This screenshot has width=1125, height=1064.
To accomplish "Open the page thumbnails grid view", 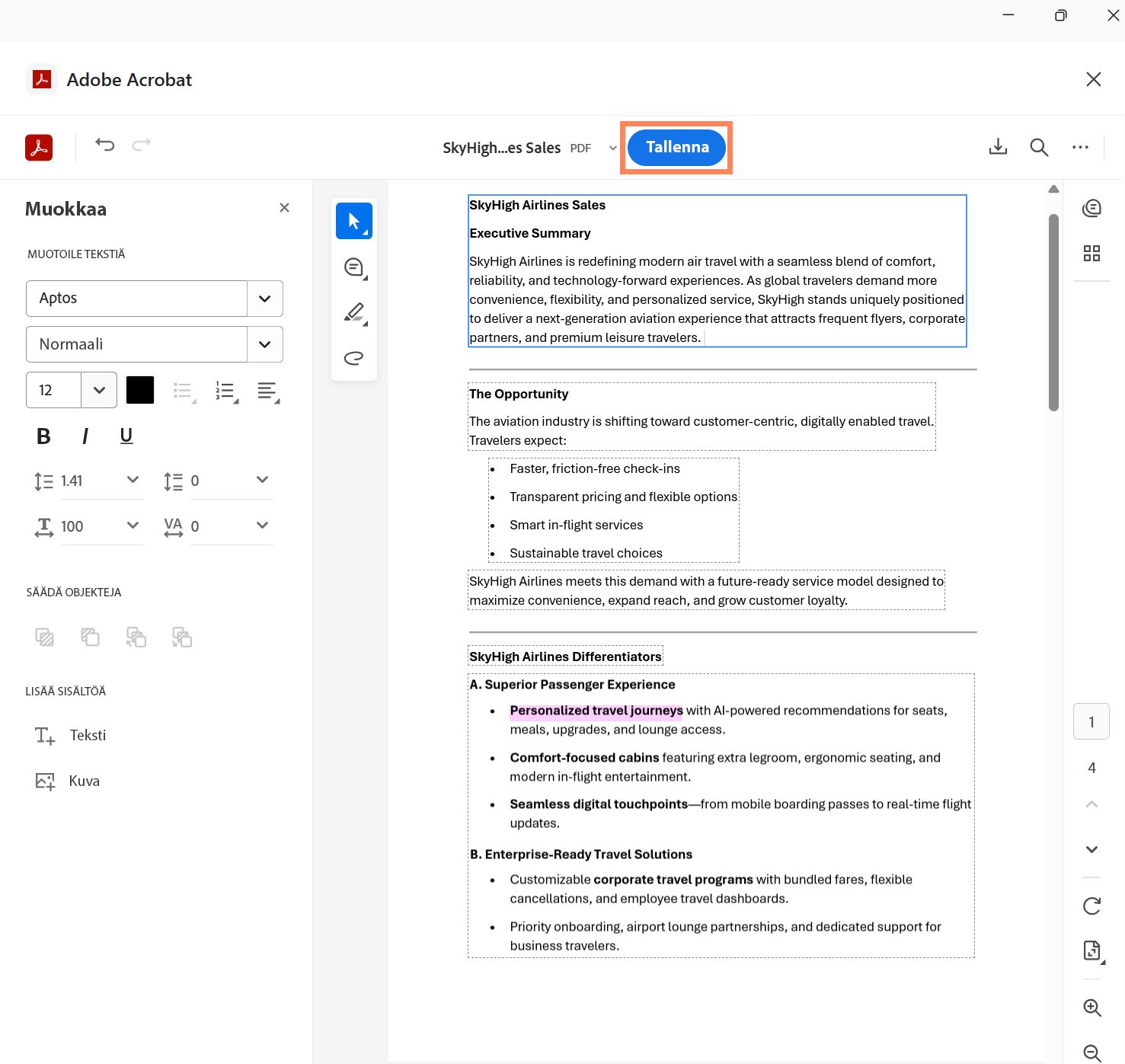I will pyautogui.click(x=1091, y=254).
